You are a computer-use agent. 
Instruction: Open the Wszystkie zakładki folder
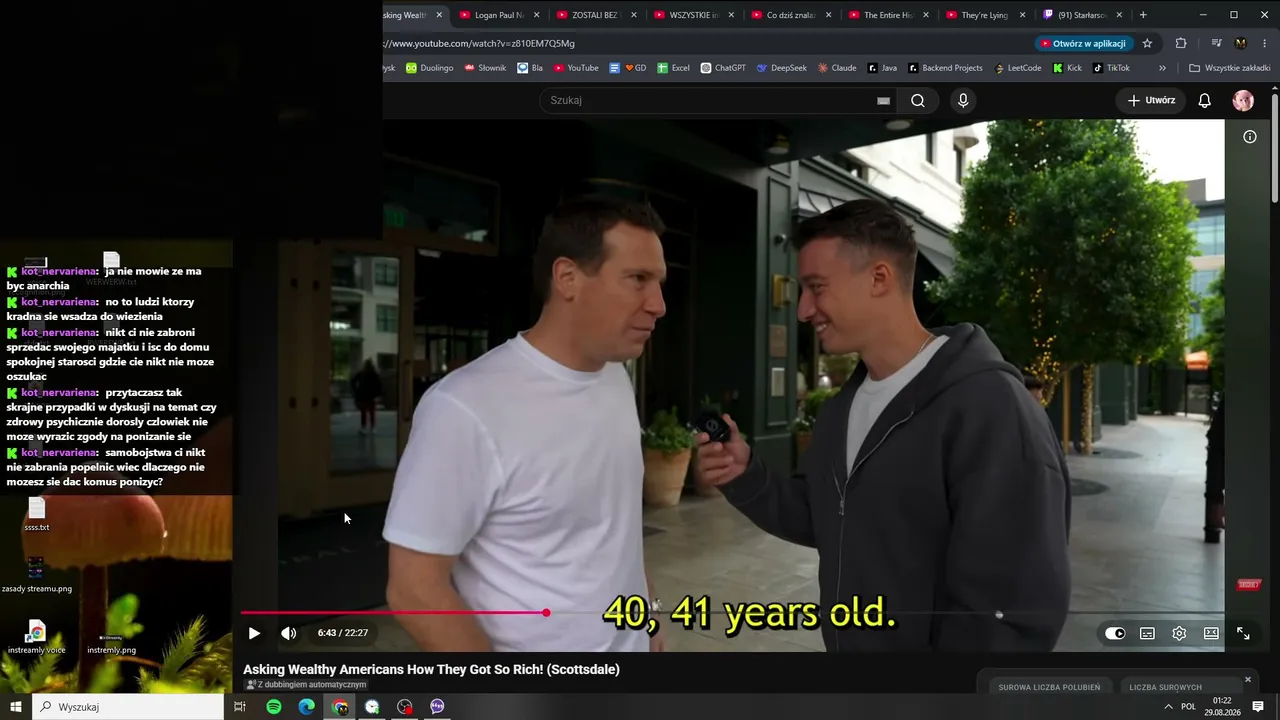pos(1230,68)
